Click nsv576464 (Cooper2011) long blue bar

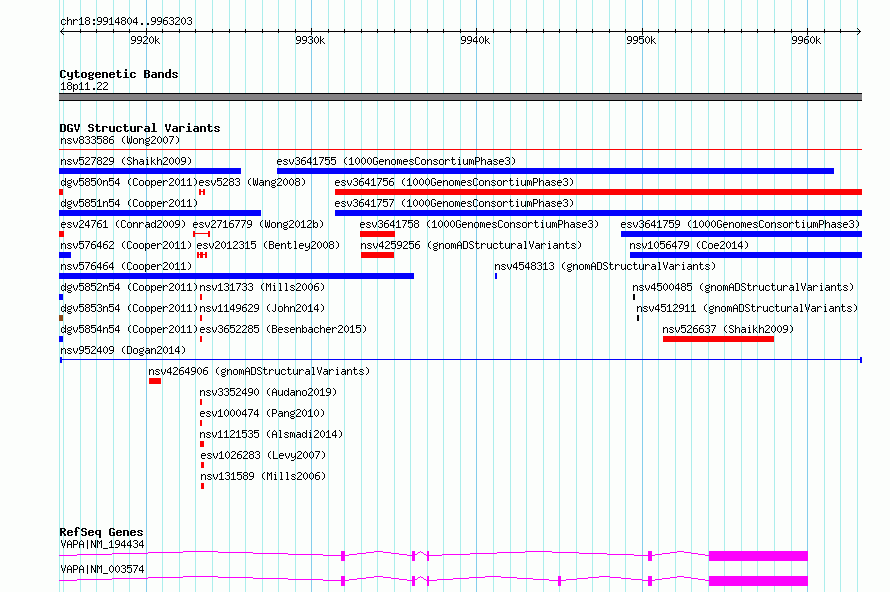[x=236, y=276]
